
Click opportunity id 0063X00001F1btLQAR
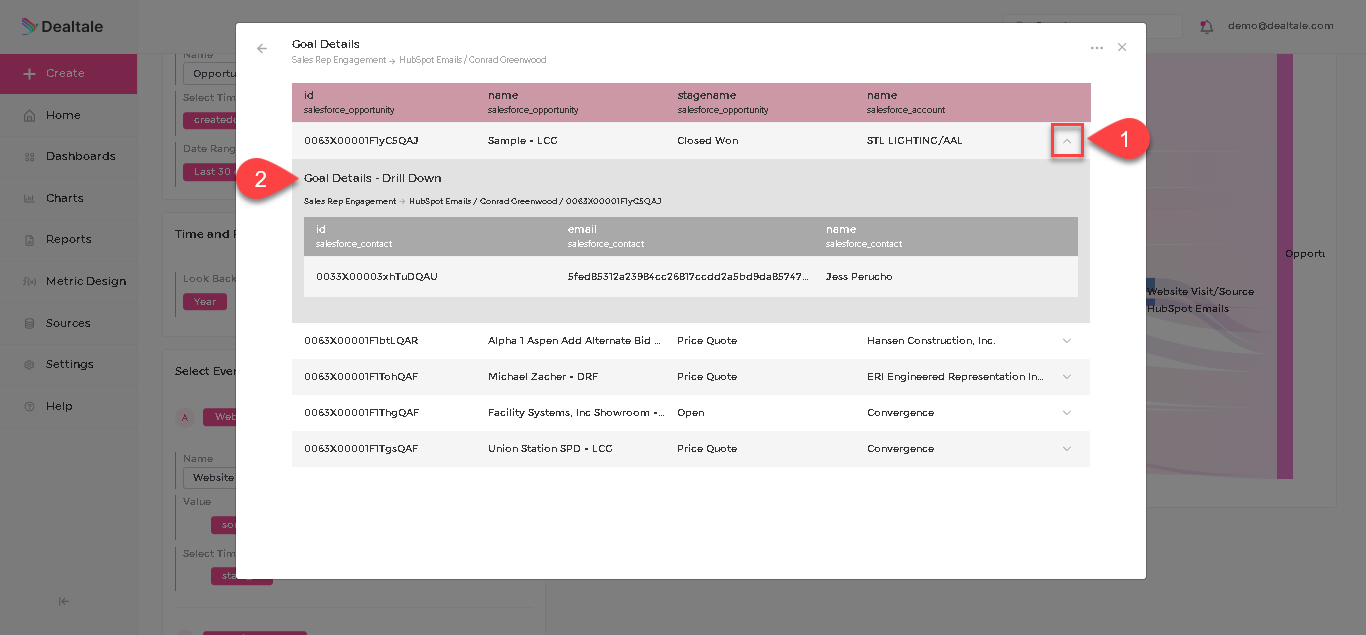[361, 341]
